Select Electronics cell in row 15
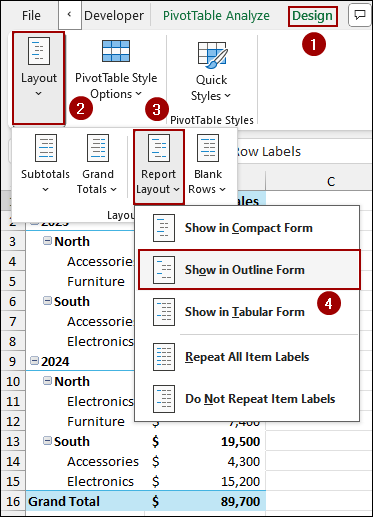 (x=85, y=481)
